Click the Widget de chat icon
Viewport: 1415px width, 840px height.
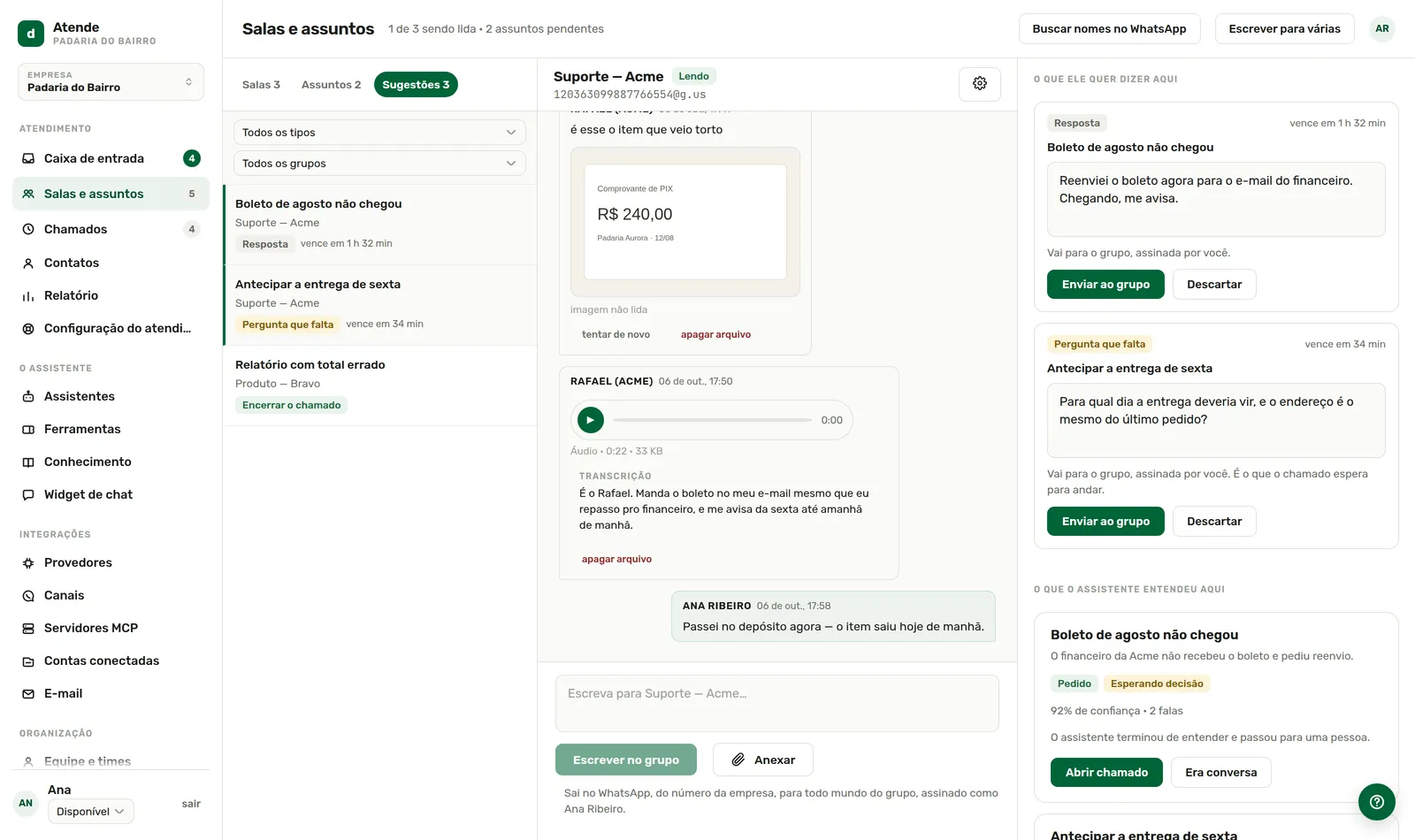click(28, 494)
